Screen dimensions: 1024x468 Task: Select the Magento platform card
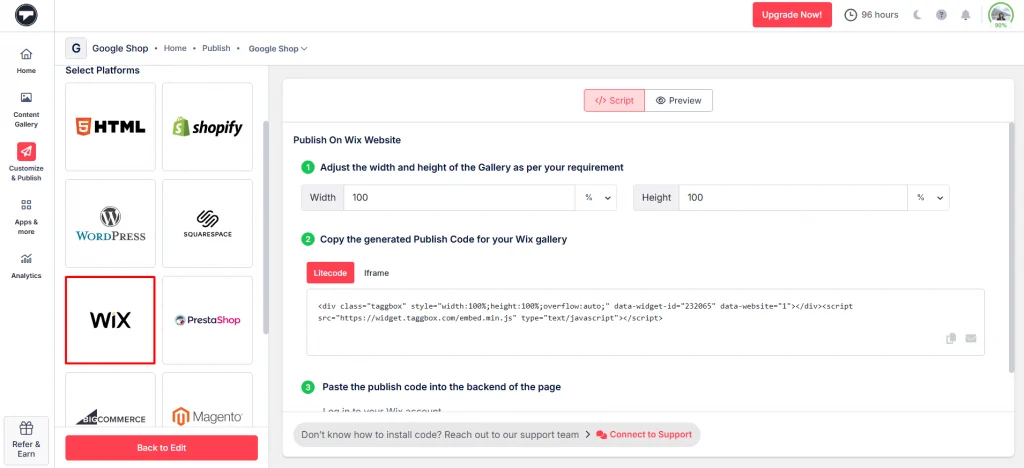click(207, 399)
